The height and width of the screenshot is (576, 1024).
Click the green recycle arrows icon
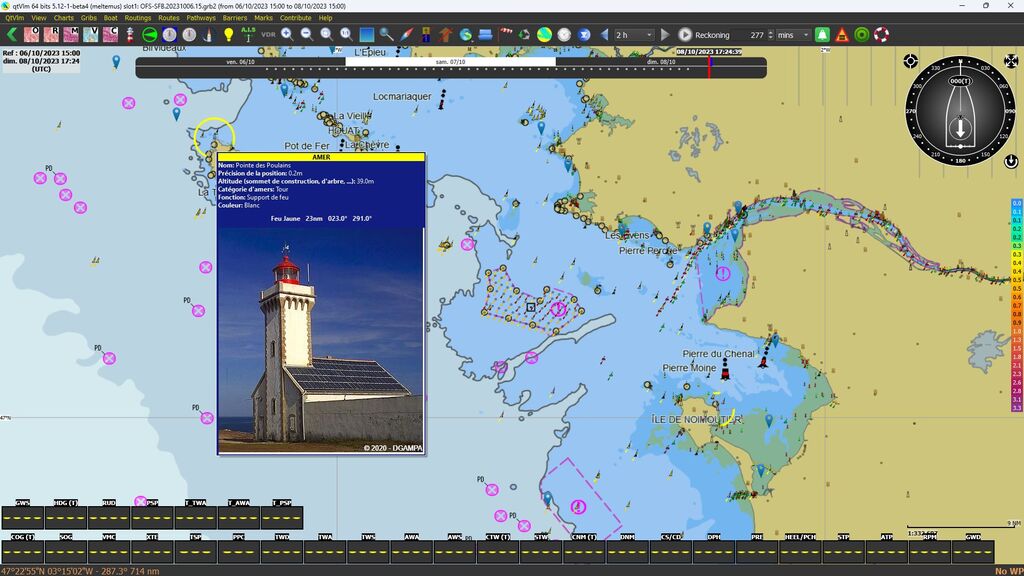pyautogui.click(x=524, y=35)
